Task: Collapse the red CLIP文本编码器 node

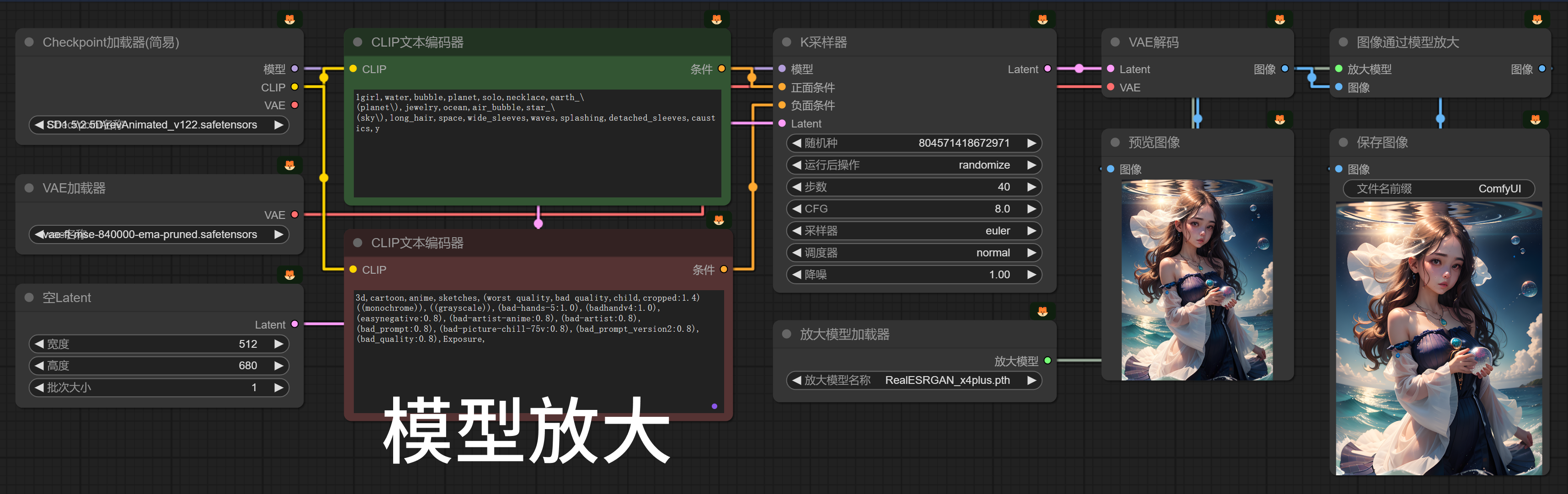Action: click(x=358, y=243)
